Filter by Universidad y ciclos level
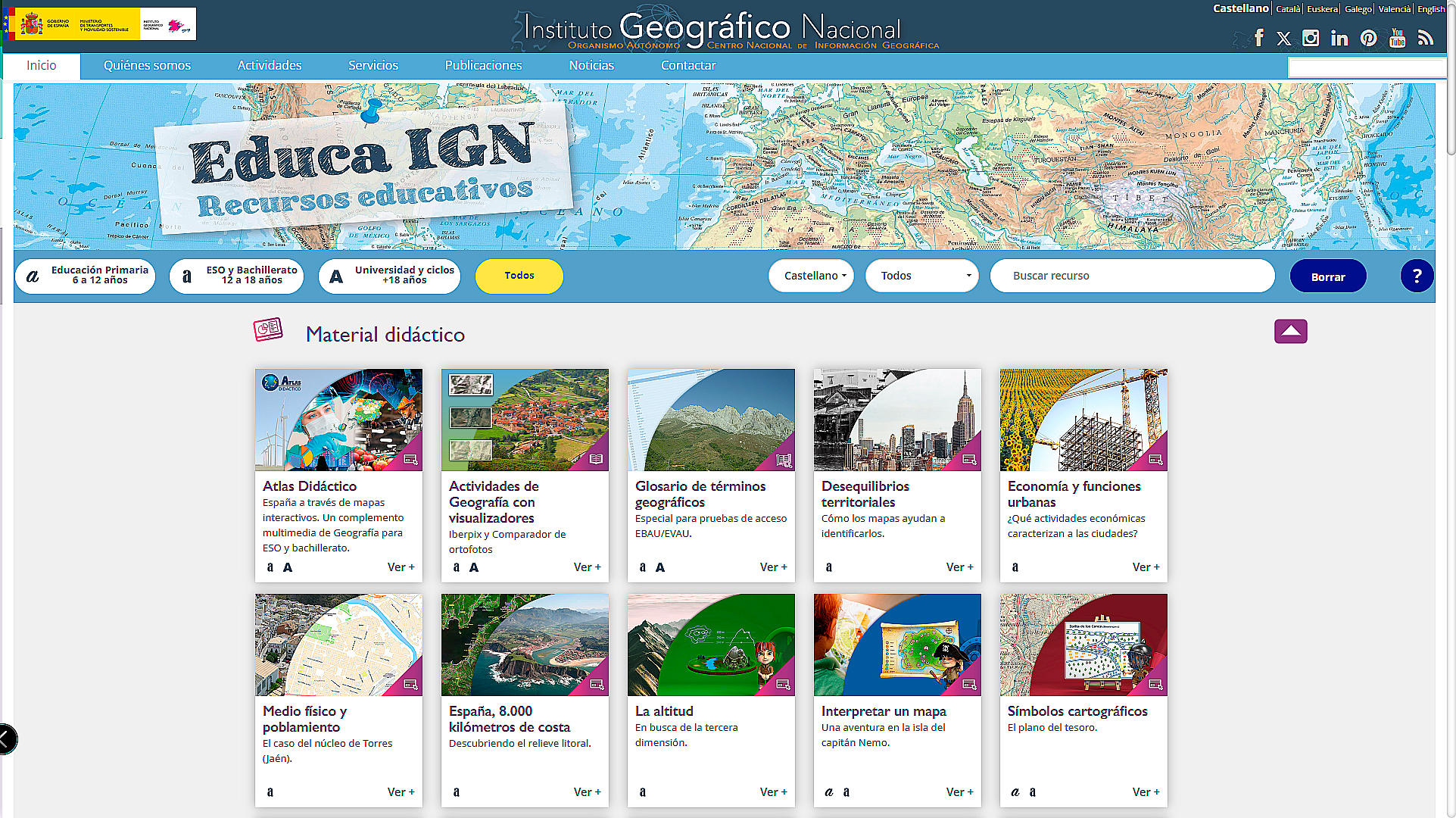The width and height of the screenshot is (1456, 818). tap(389, 276)
